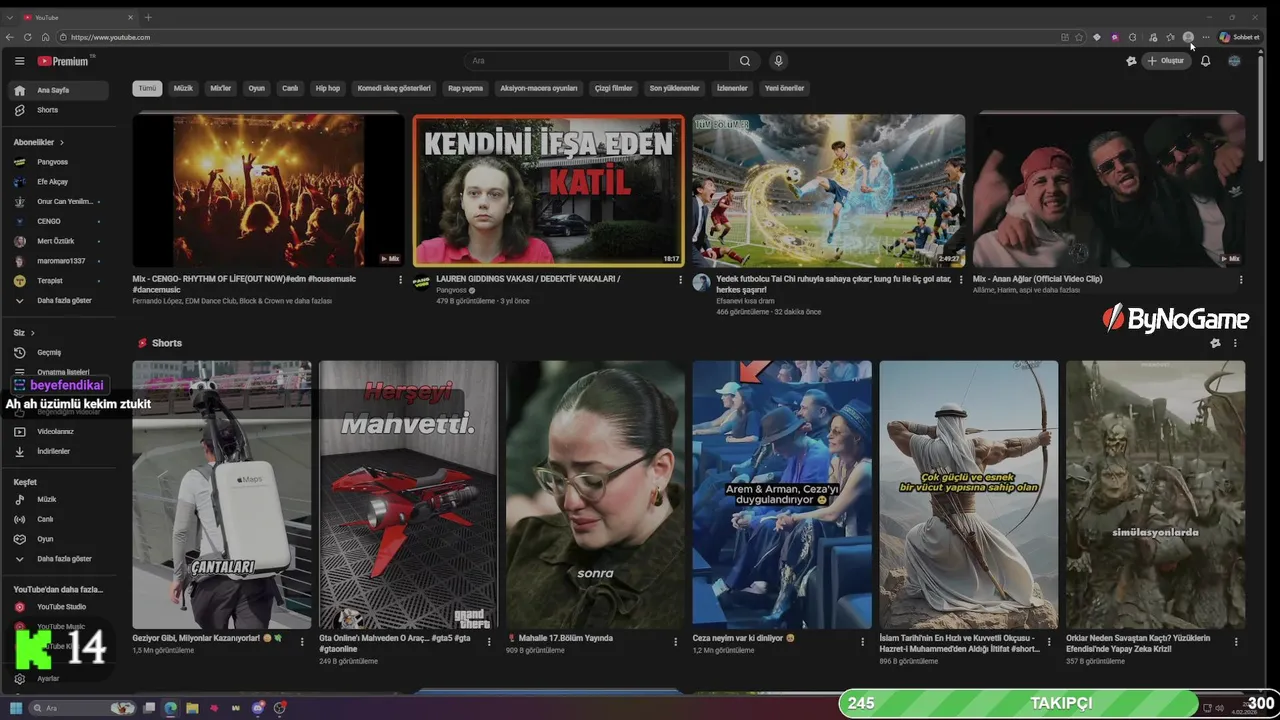
Task: Expand the Abonelikler section chevron
Action: (x=62, y=142)
